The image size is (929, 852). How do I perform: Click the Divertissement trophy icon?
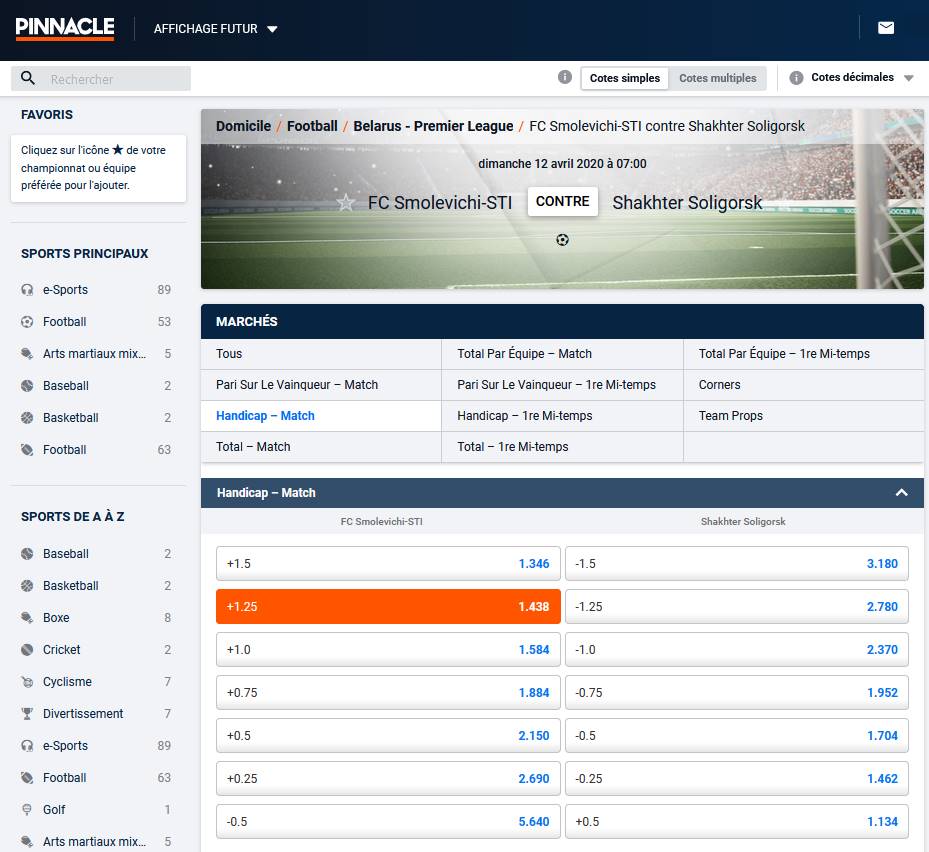27,714
